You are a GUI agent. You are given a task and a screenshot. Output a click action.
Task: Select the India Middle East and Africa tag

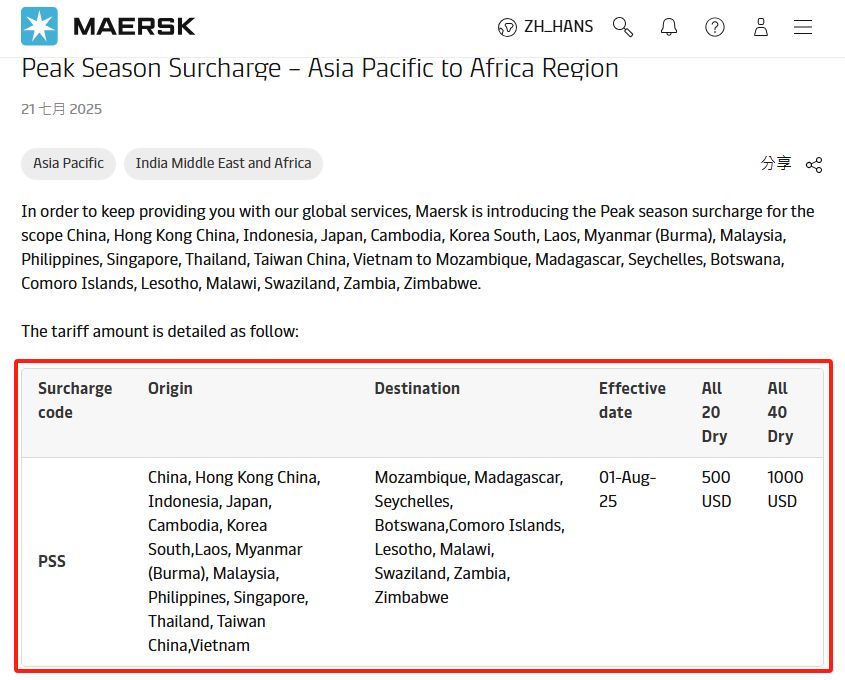coord(224,163)
